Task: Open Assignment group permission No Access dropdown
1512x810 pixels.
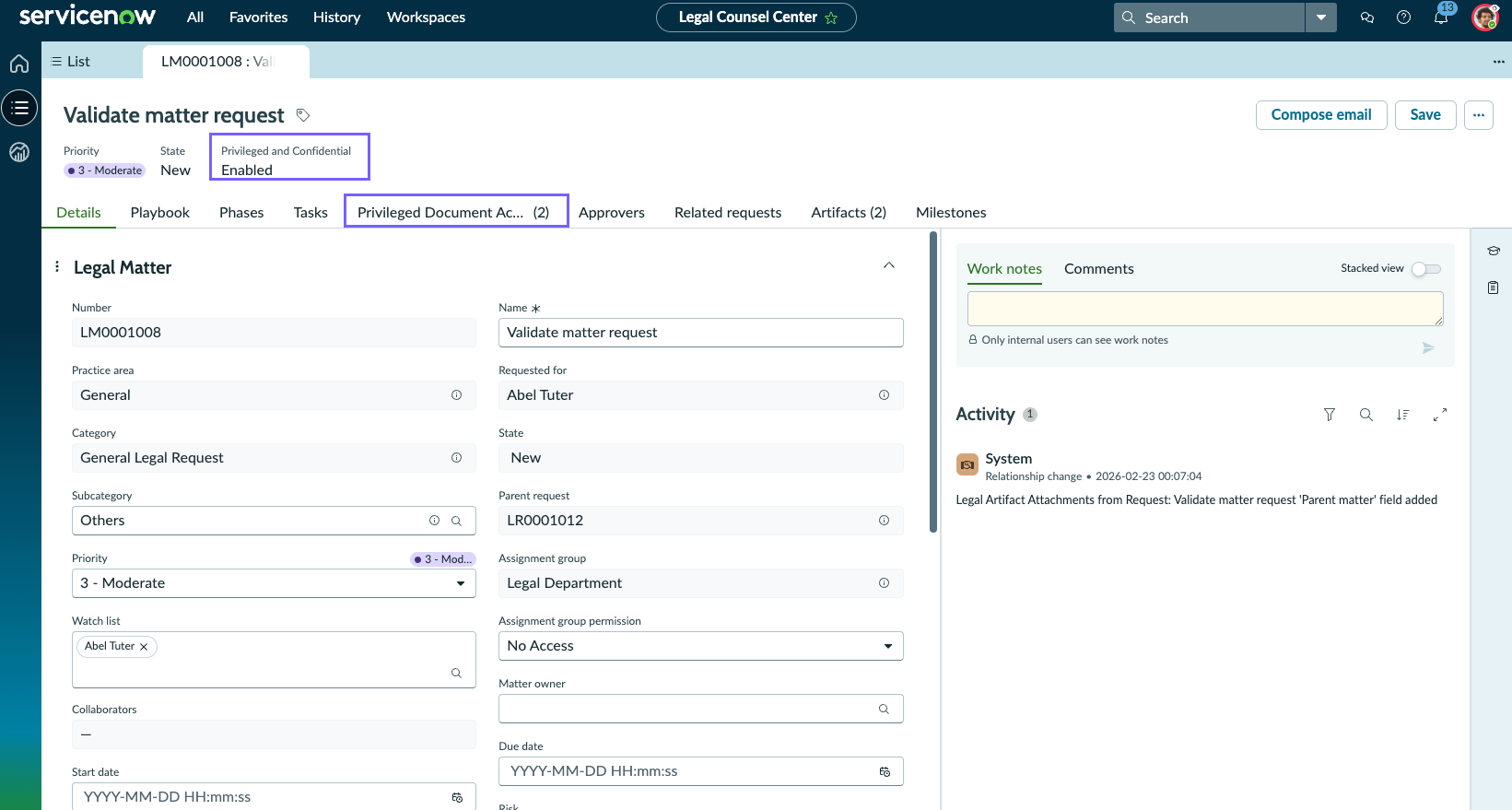Action: tap(701, 646)
